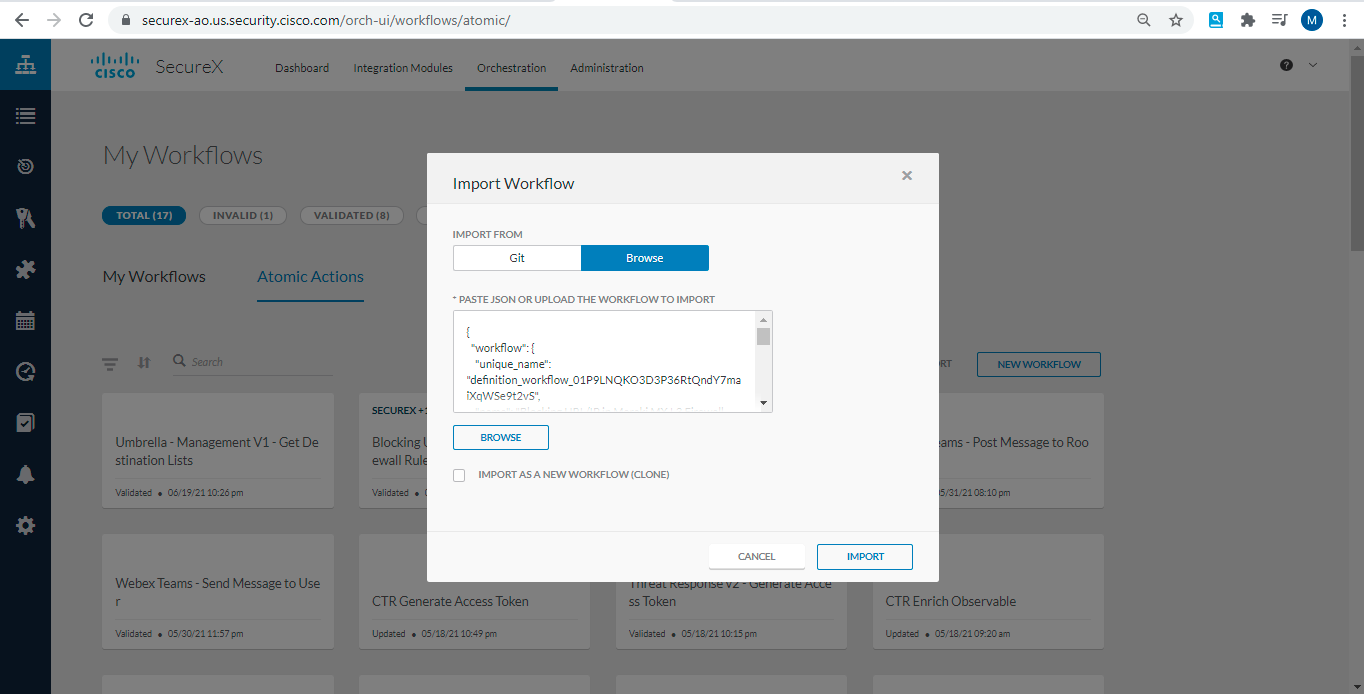
Task: Open the Chrome three-dot menu
Action: click(1344, 20)
